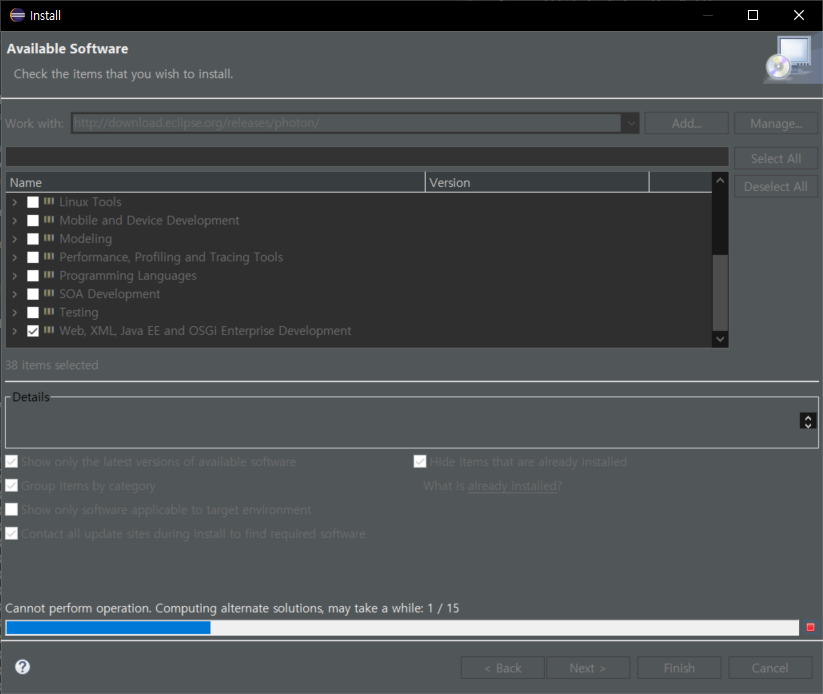Image resolution: width=823 pixels, height=694 pixels.
Task: Click the category icon beside Programming Languages
Action: tap(49, 275)
